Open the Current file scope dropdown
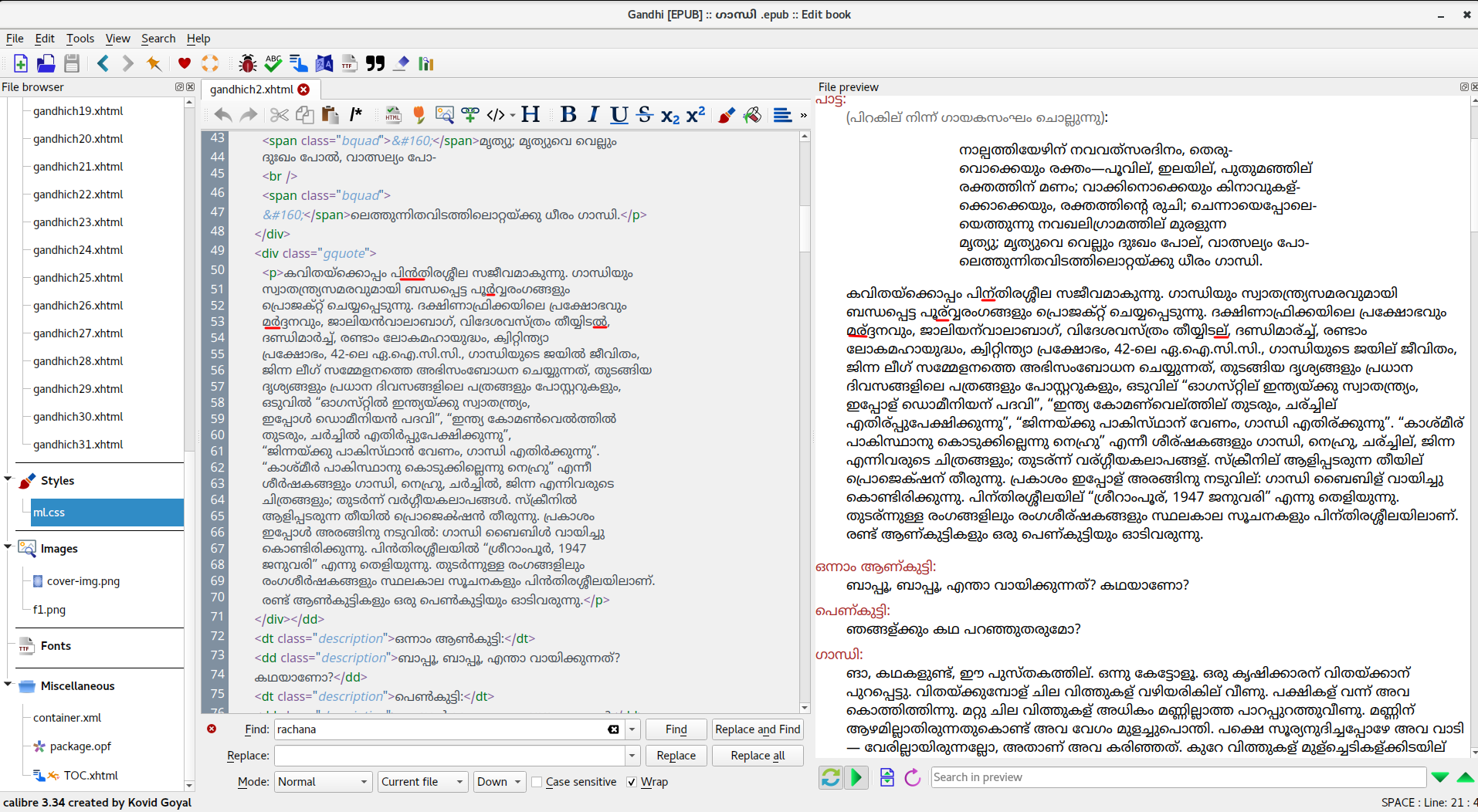Image resolution: width=1478 pixels, height=812 pixels. [423, 782]
